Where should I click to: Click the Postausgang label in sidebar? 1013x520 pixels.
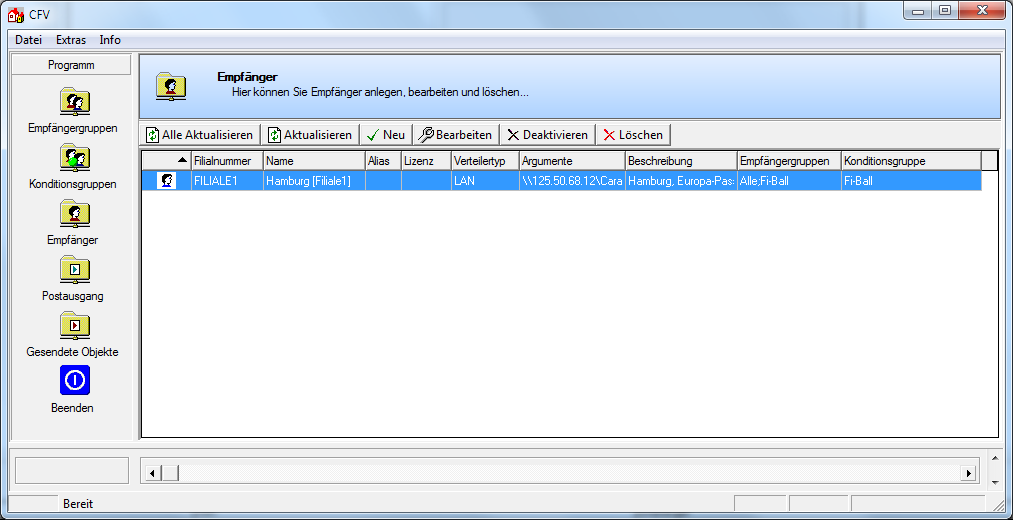tap(73, 296)
